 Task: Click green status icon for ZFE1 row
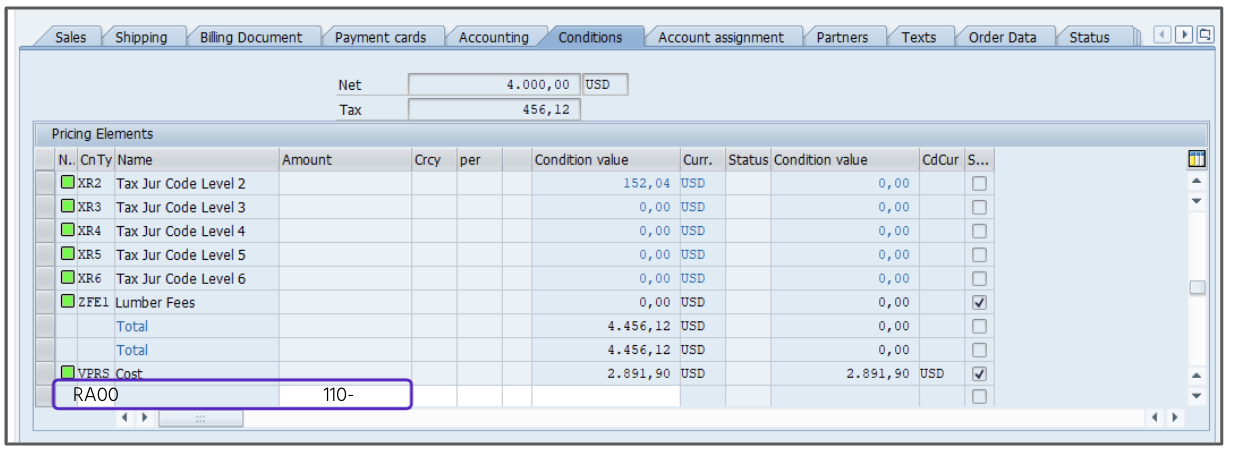67,301
